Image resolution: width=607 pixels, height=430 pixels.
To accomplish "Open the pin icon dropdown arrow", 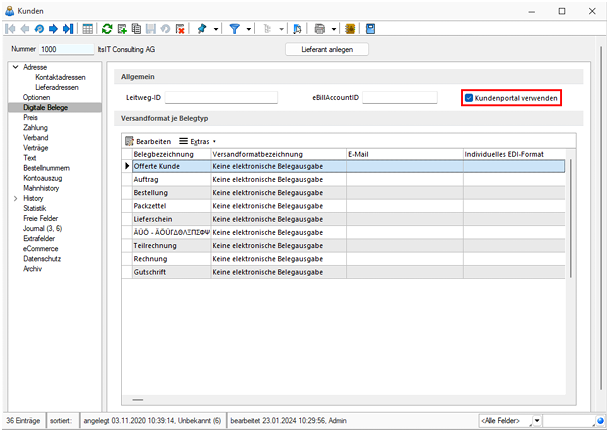I will pos(216,29).
